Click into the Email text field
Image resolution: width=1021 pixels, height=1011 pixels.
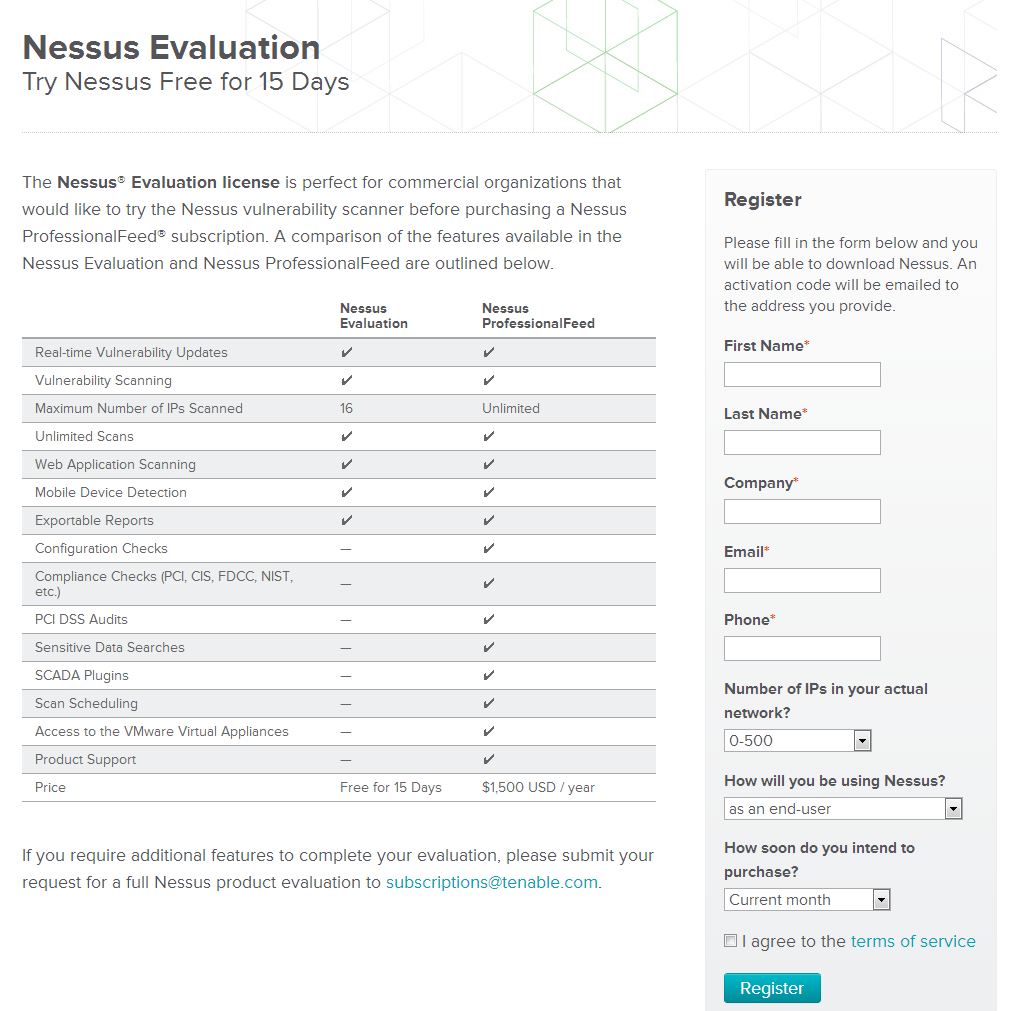click(x=802, y=580)
